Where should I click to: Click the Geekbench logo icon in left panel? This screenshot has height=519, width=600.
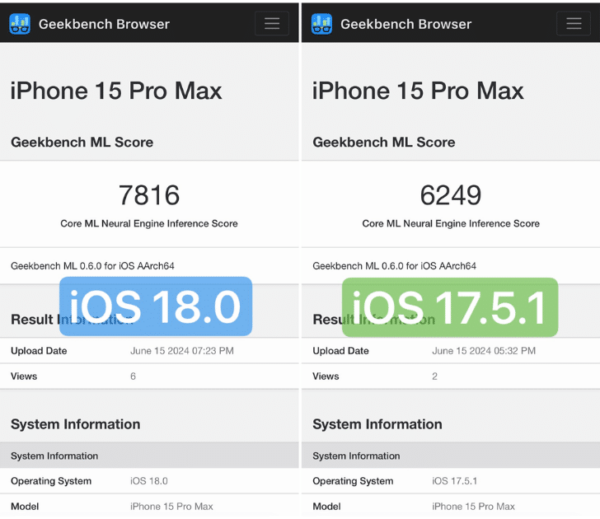(20, 24)
